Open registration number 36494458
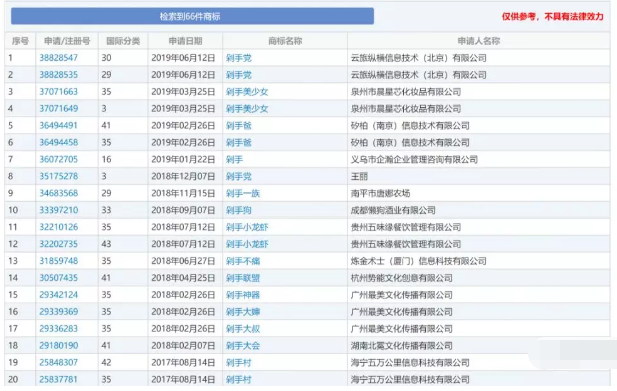The height and width of the screenshot is (391, 617). tap(58, 142)
